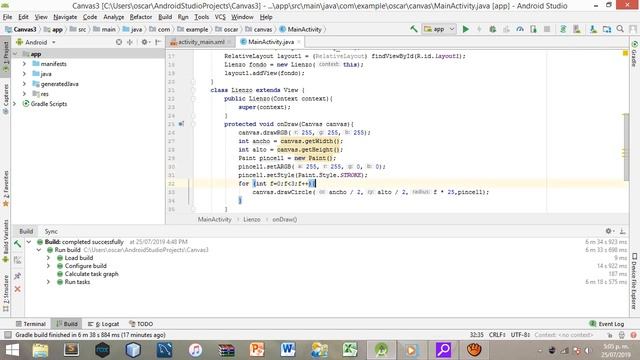Screen dimensions: 640x360
Task: Open the Refactor menu
Action: pyautogui.click(x=140, y=17)
